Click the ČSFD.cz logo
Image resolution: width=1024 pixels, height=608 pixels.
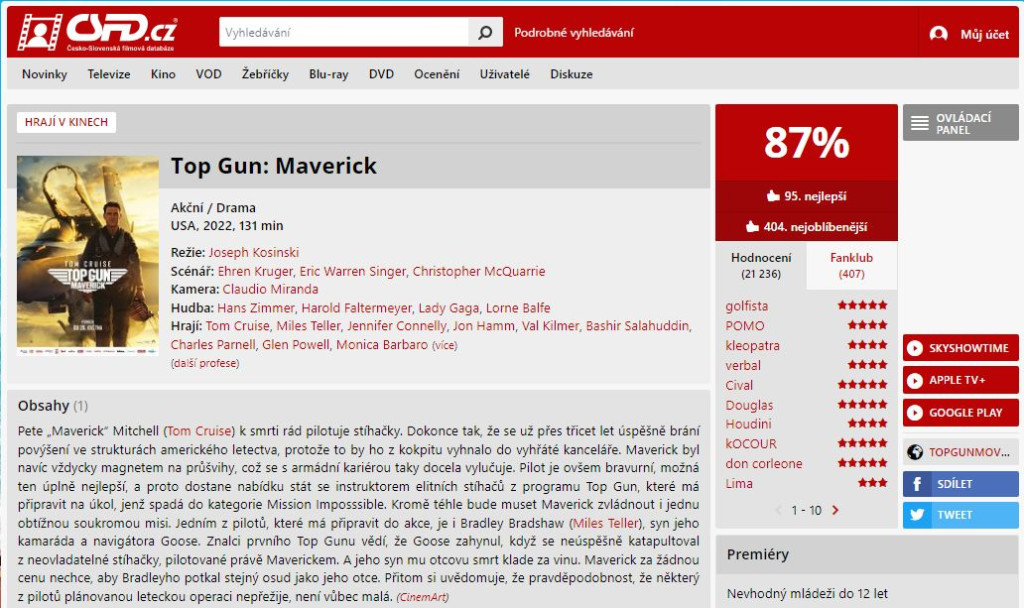97,32
